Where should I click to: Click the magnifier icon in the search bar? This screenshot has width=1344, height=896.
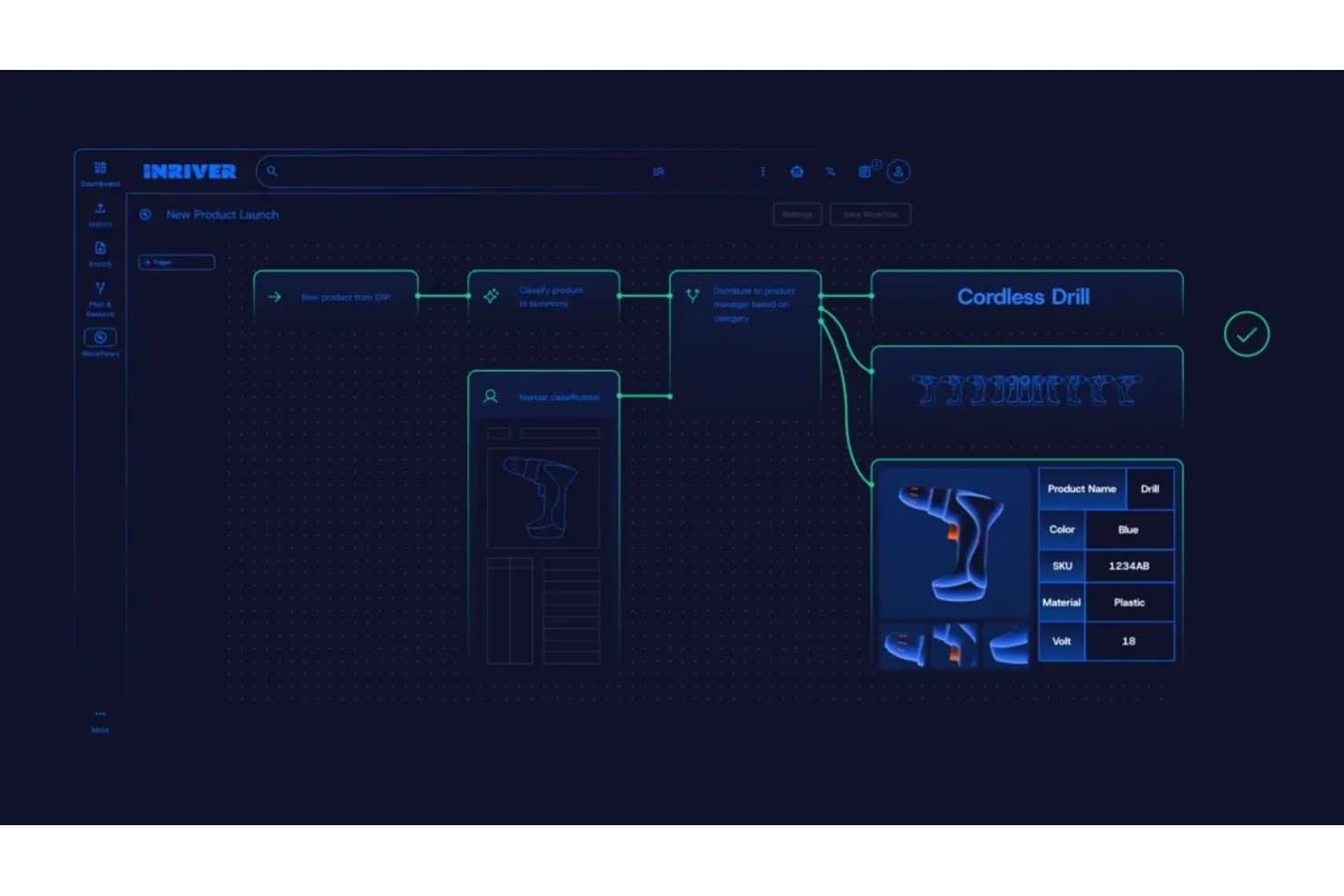coord(272,171)
